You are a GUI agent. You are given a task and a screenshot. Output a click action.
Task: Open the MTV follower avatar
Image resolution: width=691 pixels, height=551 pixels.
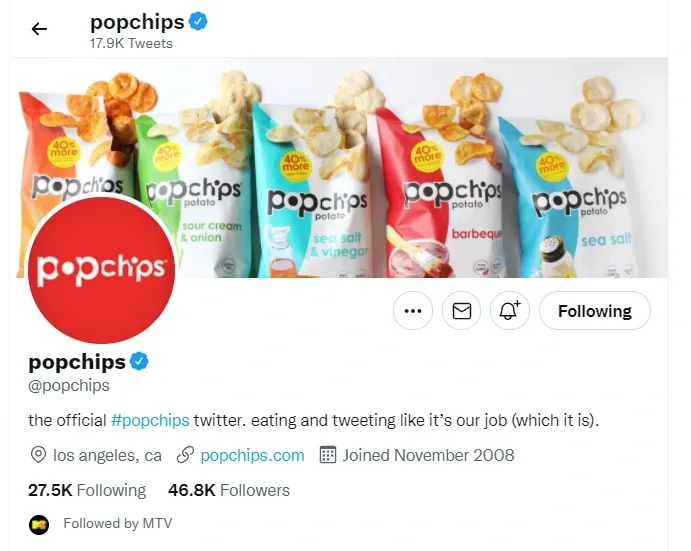[39, 525]
